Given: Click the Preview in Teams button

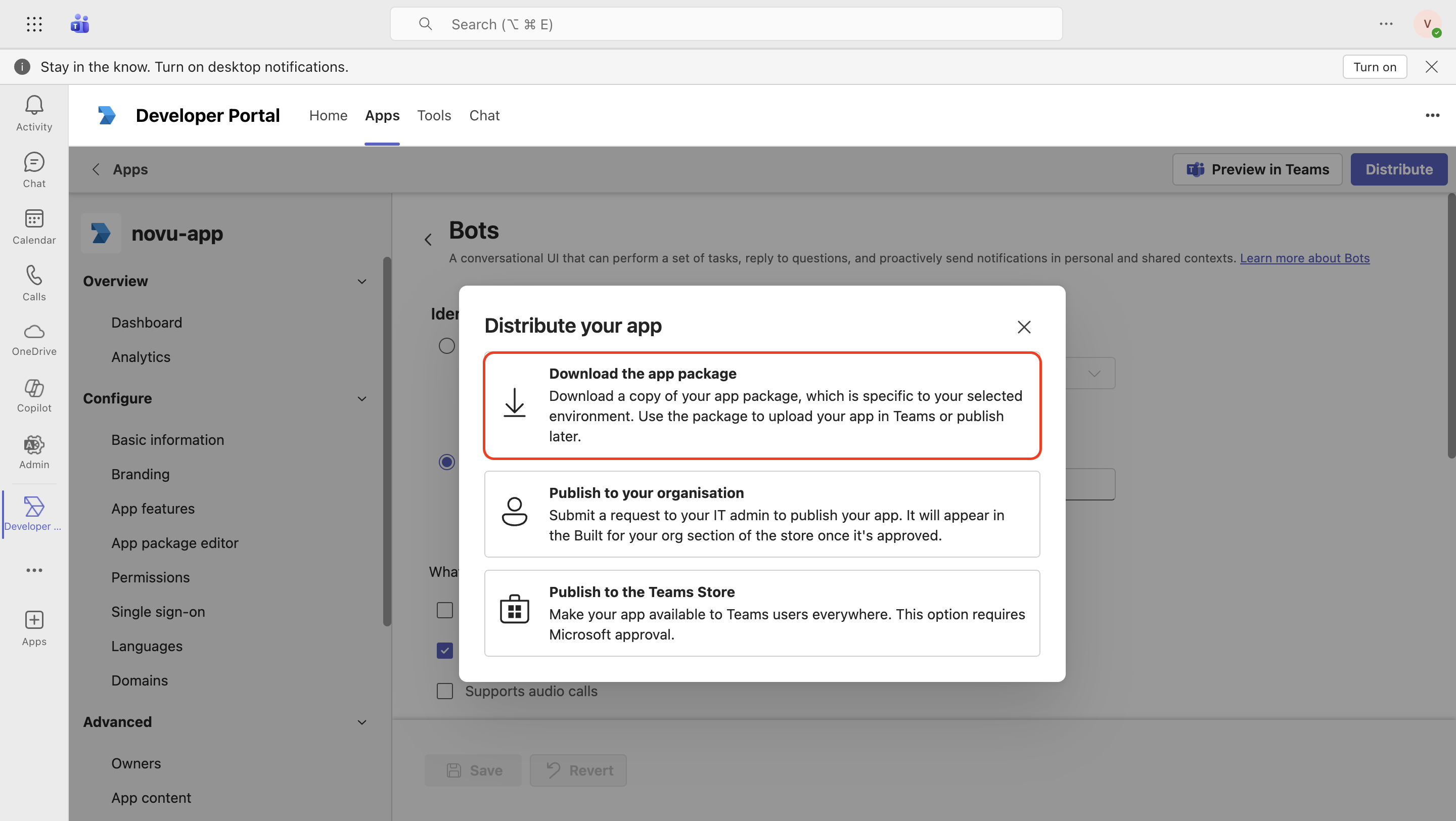Looking at the screenshot, I should pyautogui.click(x=1257, y=169).
